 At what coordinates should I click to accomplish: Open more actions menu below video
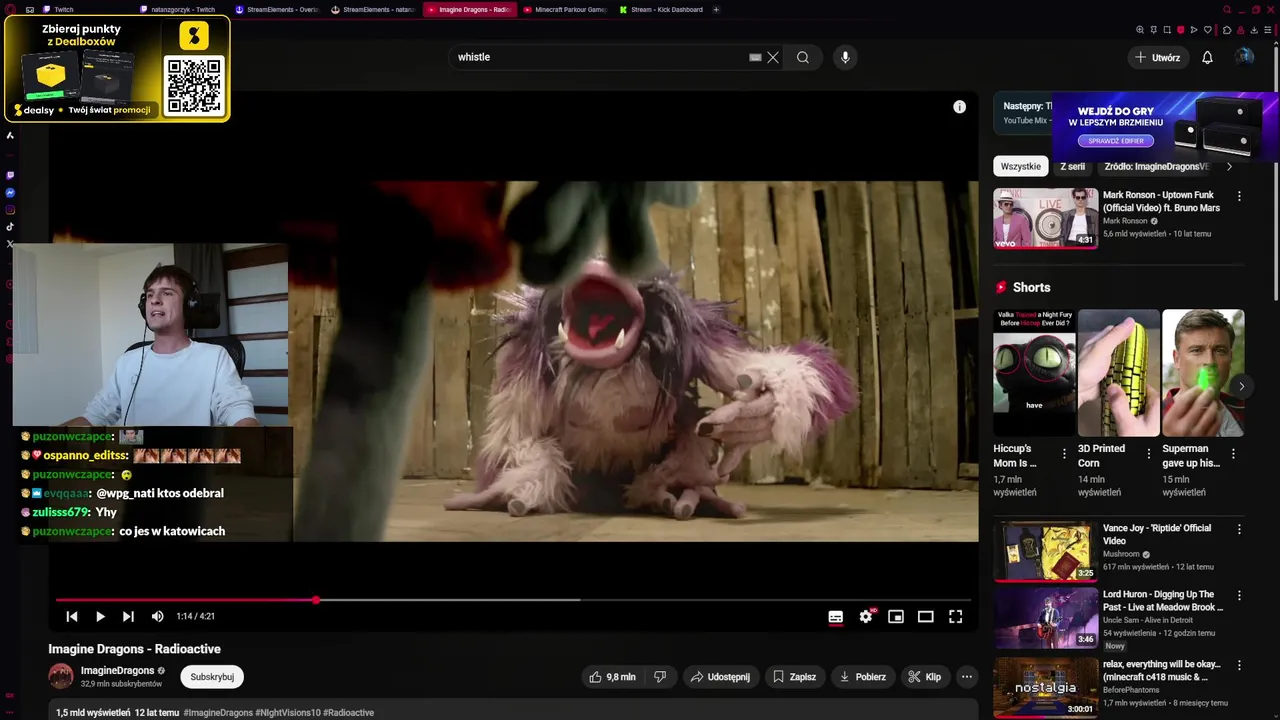967,677
